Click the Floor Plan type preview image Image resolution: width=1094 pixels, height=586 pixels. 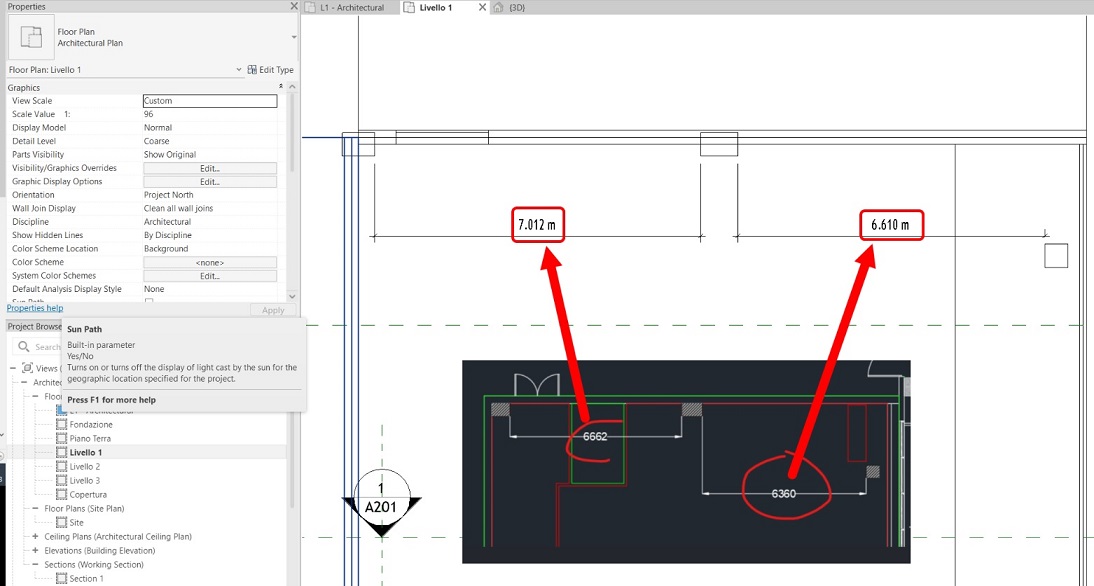click(x=31, y=37)
